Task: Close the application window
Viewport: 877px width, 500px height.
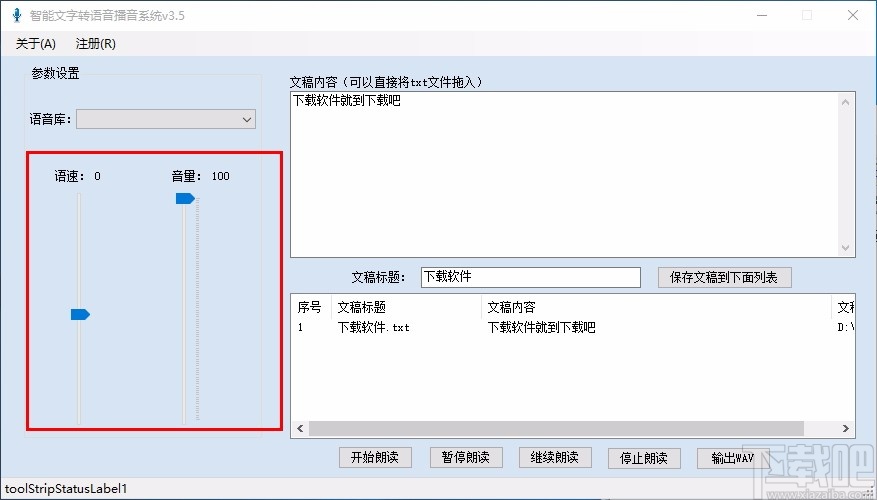Action: pos(853,15)
